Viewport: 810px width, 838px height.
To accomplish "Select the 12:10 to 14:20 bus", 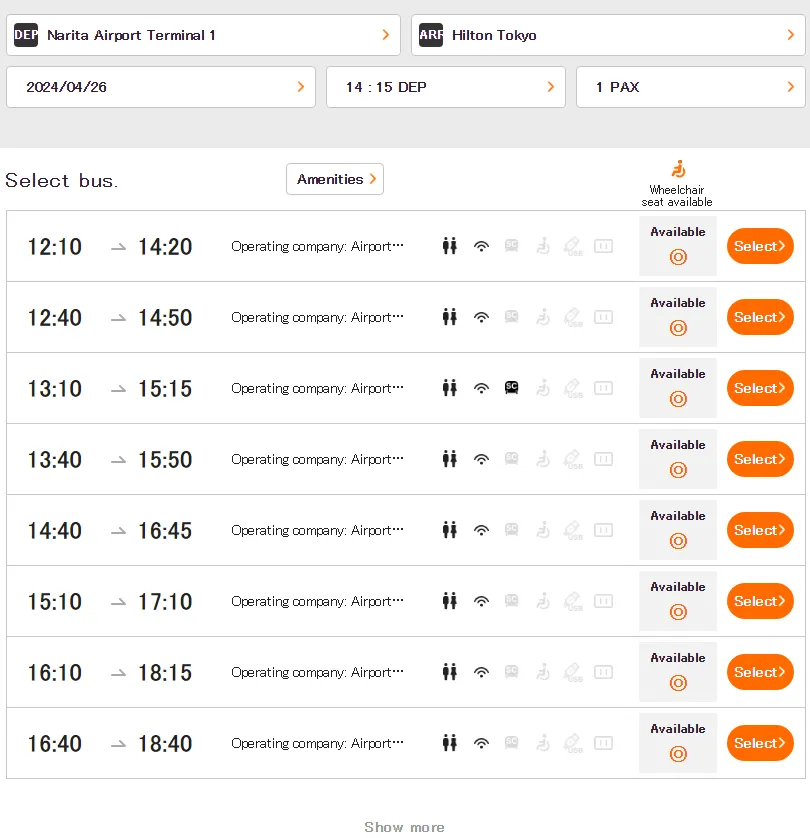I will tap(760, 246).
